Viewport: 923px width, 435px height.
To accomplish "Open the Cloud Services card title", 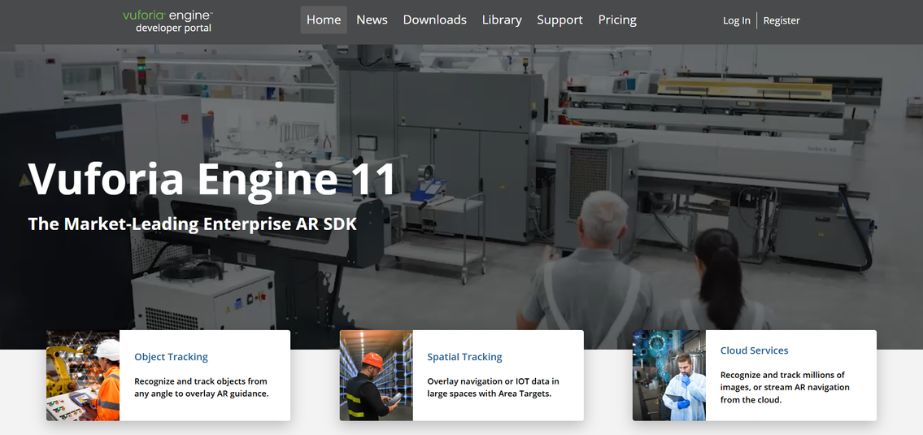I will 754,350.
